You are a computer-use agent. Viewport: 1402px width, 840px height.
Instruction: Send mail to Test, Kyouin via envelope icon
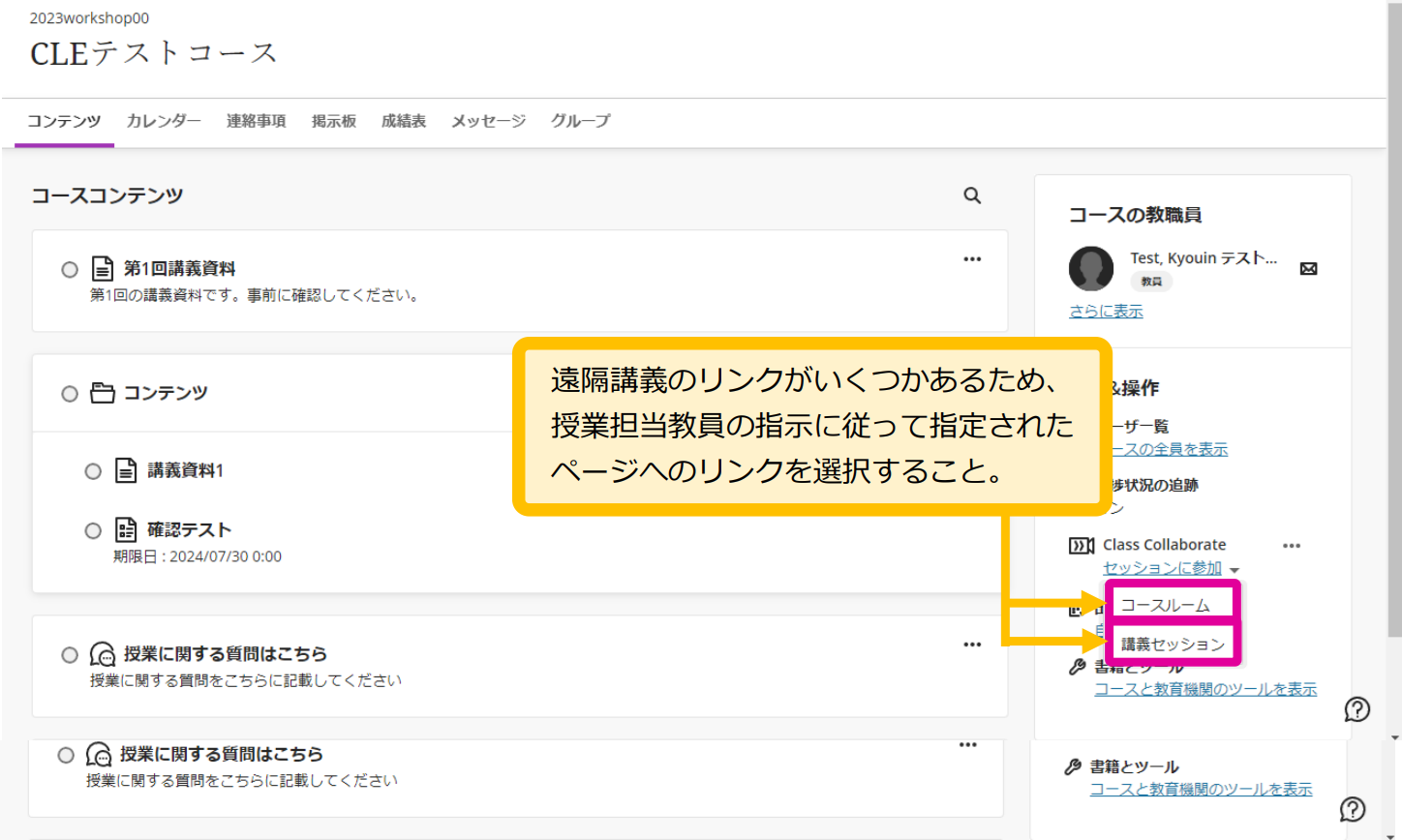[x=1308, y=269]
